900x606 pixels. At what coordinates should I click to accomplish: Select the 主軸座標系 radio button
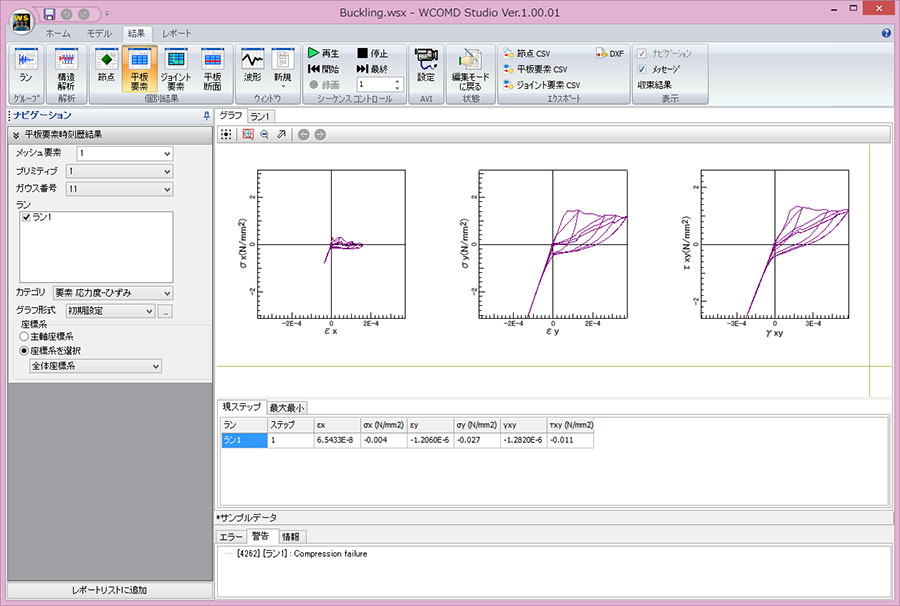26,337
